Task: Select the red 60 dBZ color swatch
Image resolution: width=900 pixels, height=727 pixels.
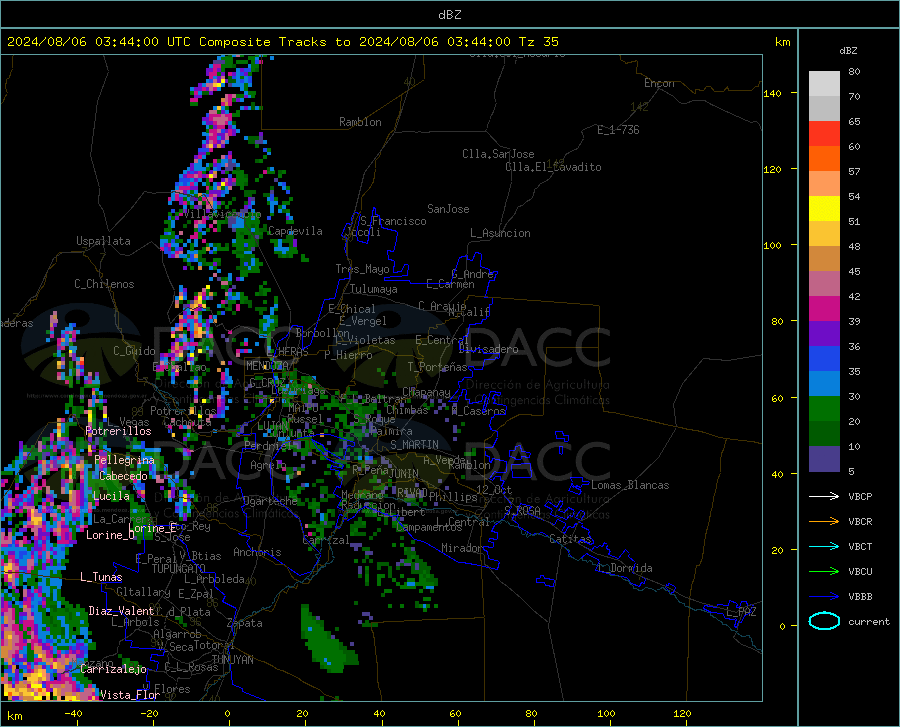Action: pyautogui.click(x=824, y=134)
